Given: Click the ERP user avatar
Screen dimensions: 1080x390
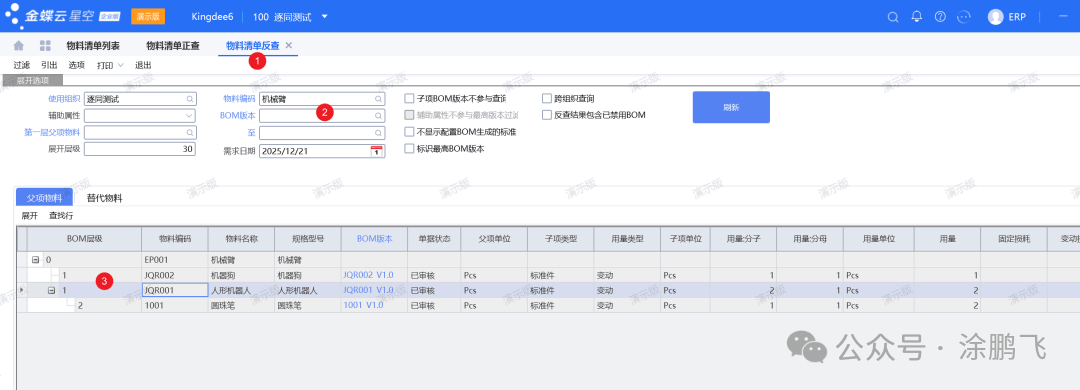Looking at the screenshot, I should pos(995,17).
